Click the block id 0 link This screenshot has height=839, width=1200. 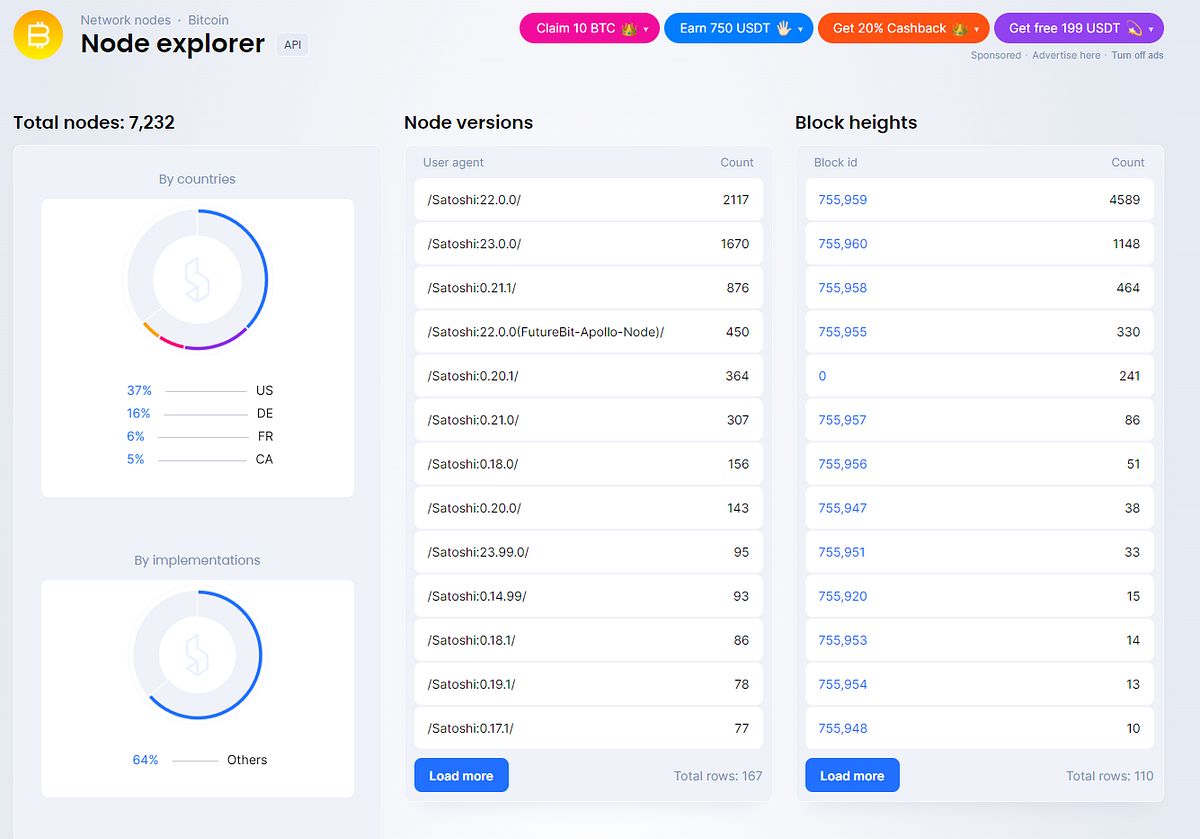(x=821, y=375)
